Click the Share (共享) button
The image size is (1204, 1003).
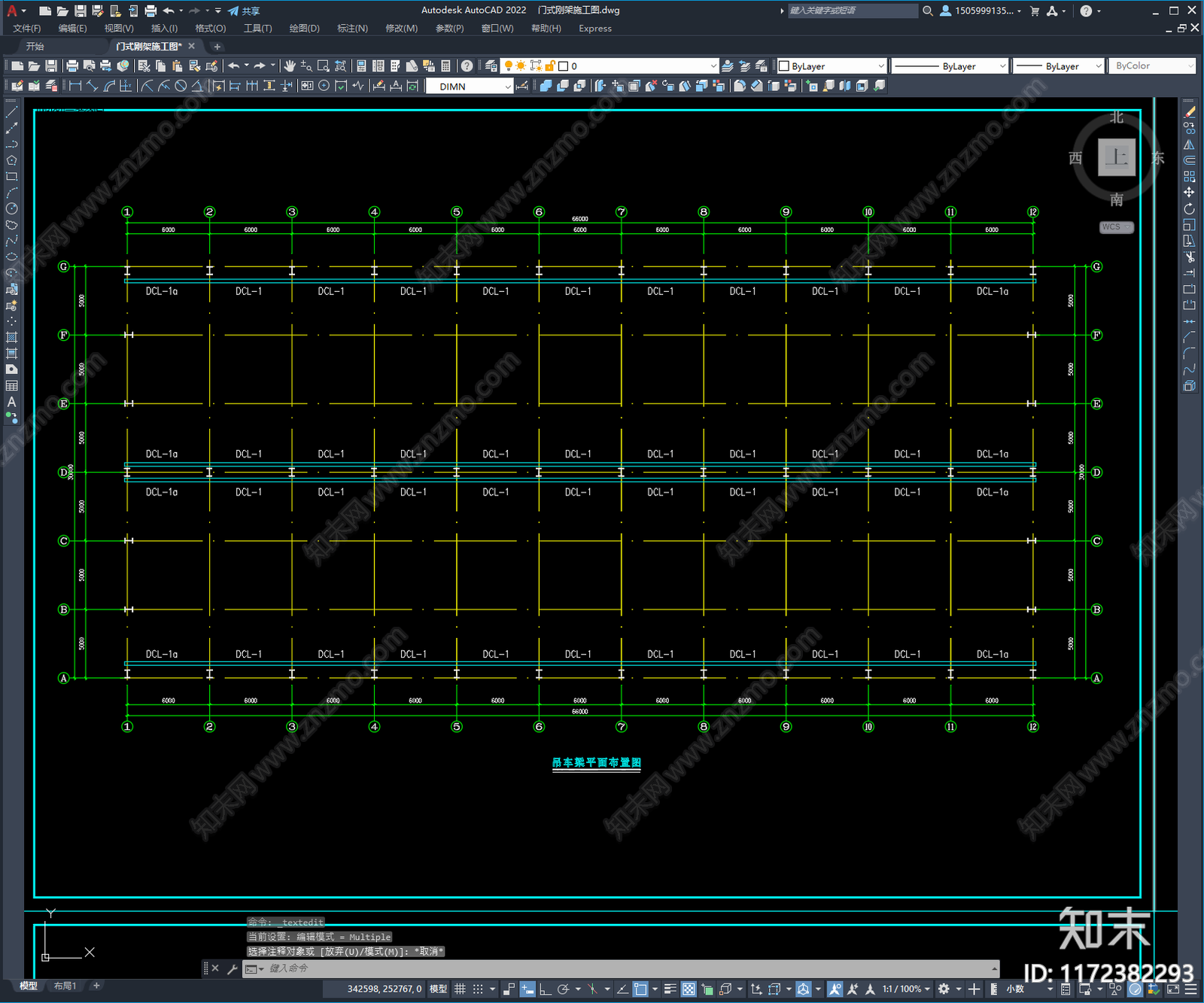coord(244,11)
